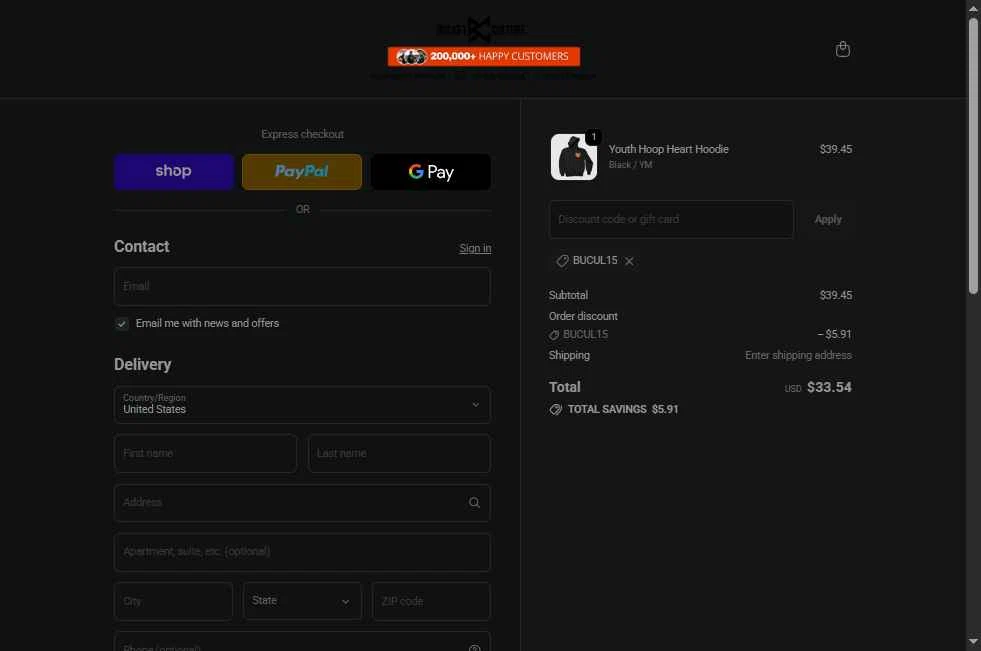Open the Sign in link
The width and height of the screenshot is (981, 651).
pos(475,248)
